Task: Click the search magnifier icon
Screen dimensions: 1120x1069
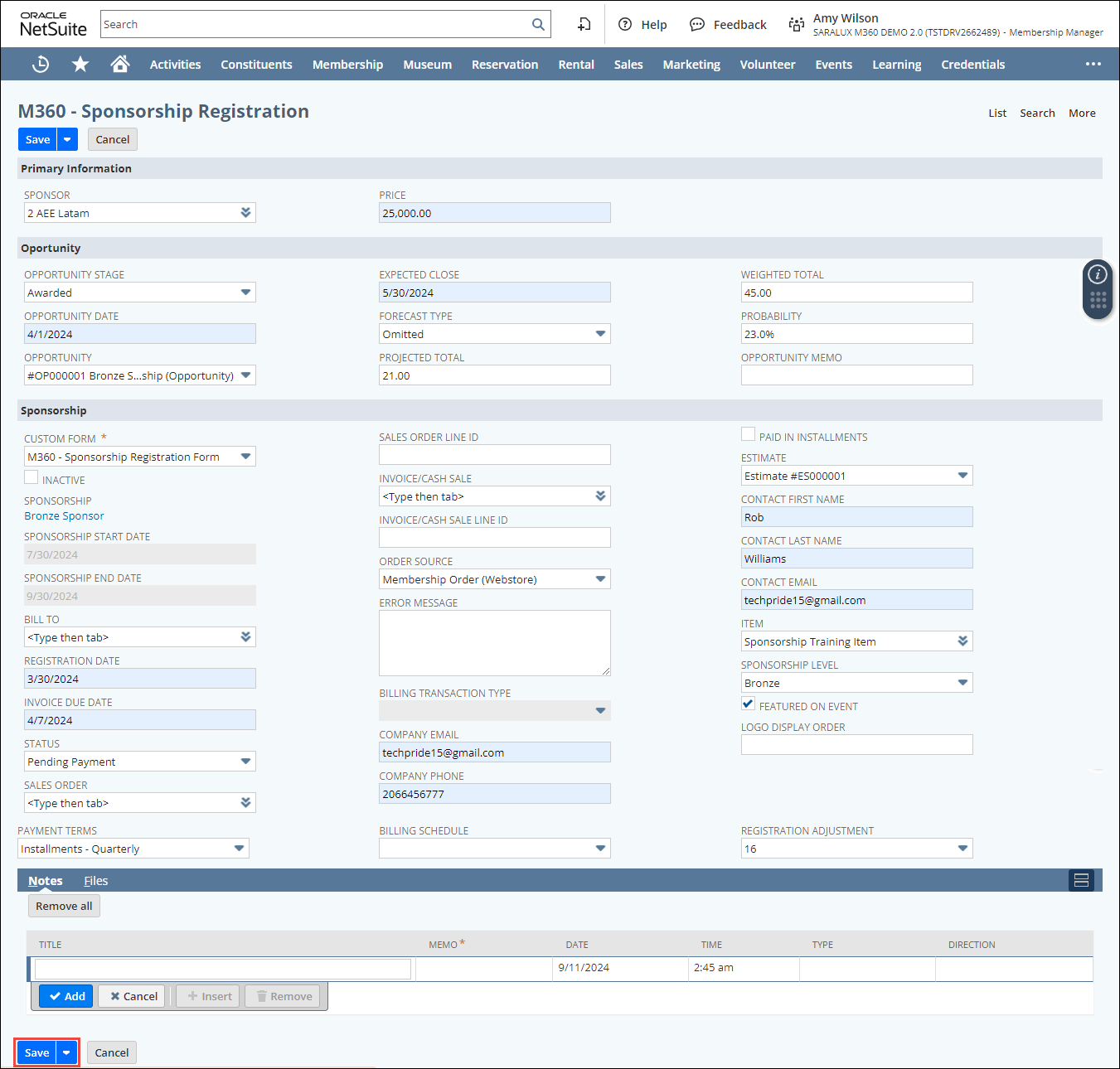Action: (x=538, y=25)
